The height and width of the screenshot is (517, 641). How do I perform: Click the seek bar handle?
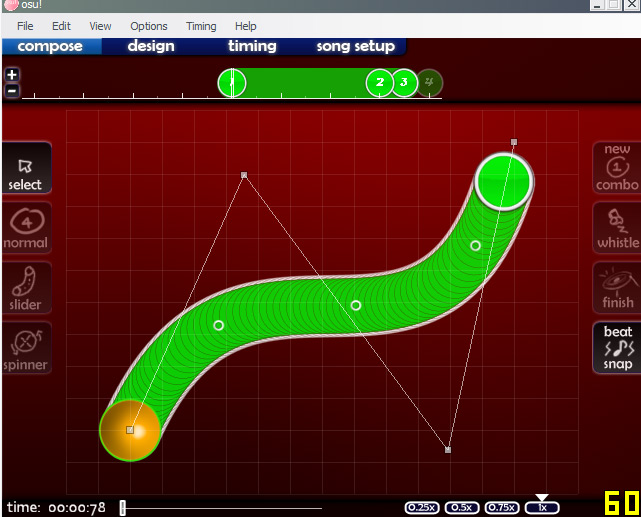123,508
